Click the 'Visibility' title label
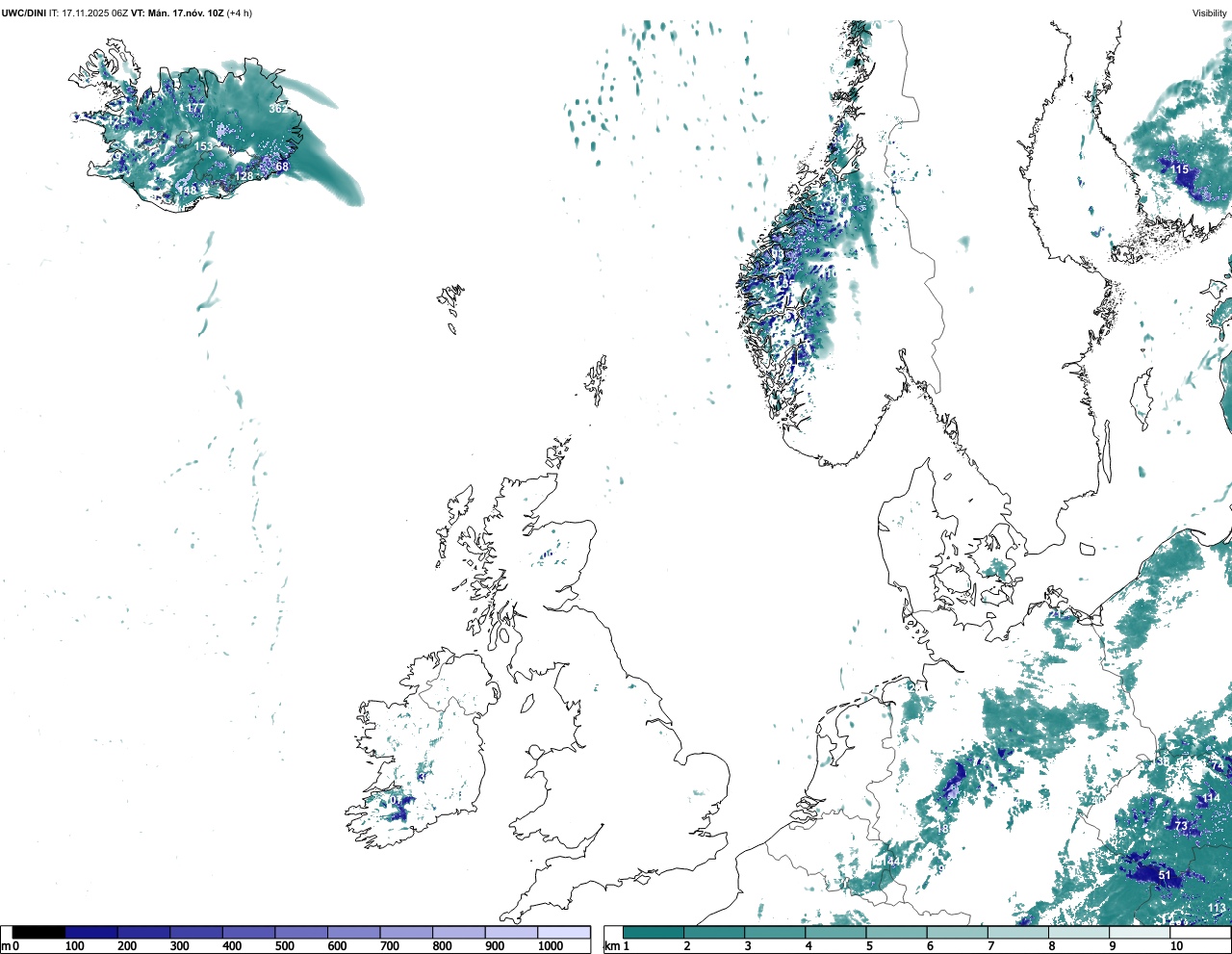This screenshot has width=1232, height=954. coord(1209,13)
